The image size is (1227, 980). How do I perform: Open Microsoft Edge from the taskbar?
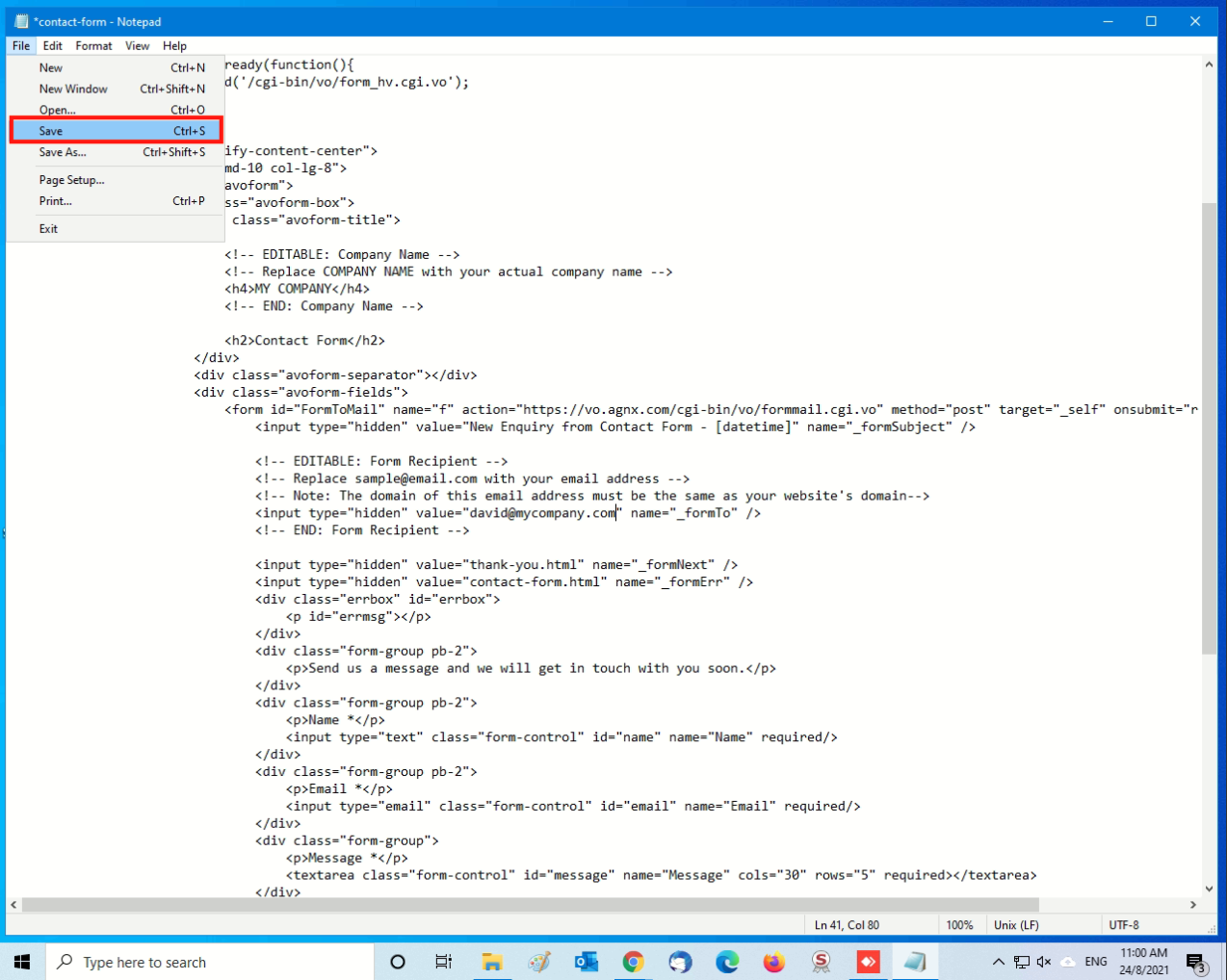[x=727, y=962]
